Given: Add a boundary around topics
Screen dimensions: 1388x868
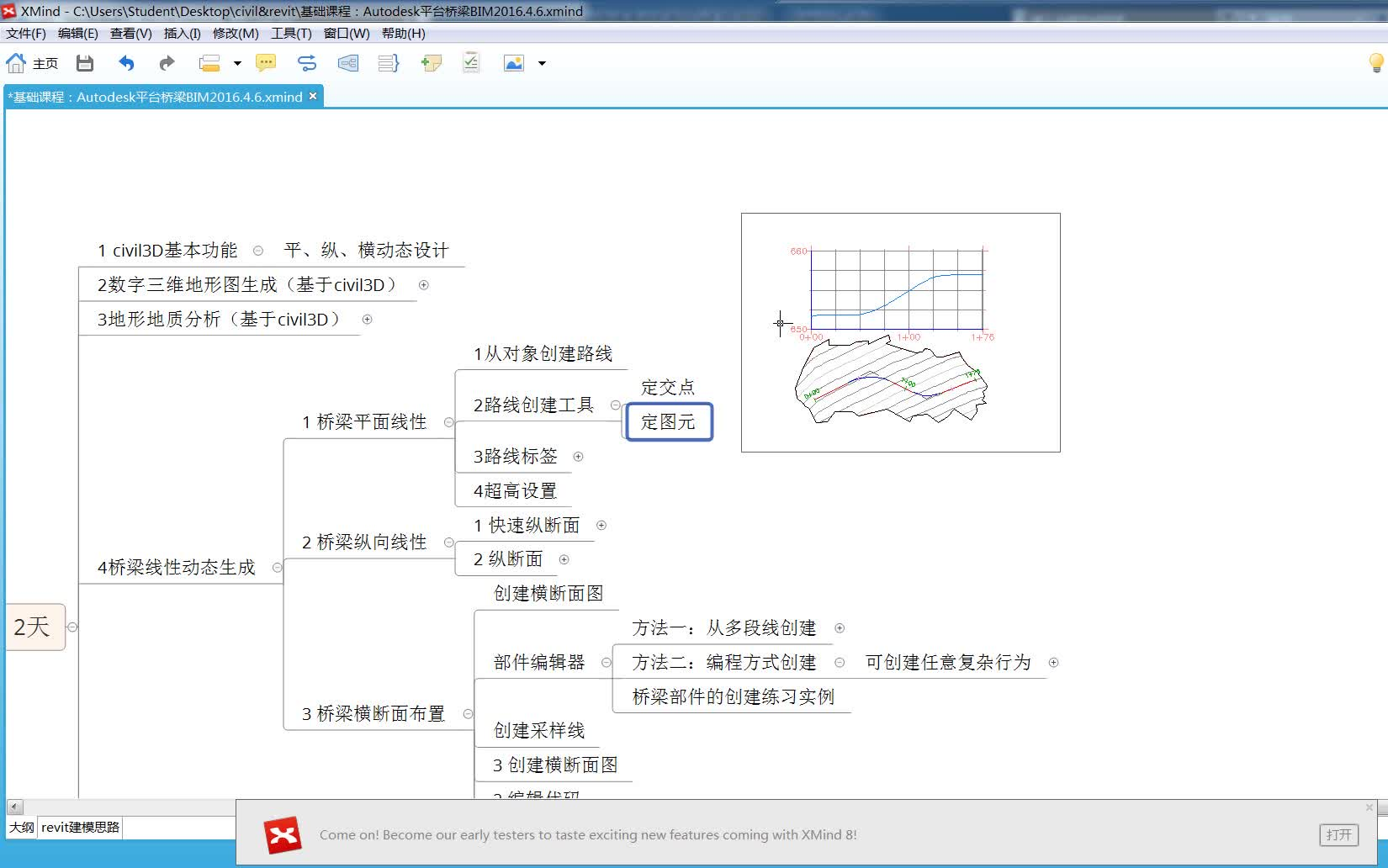Looking at the screenshot, I should (347, 63).
